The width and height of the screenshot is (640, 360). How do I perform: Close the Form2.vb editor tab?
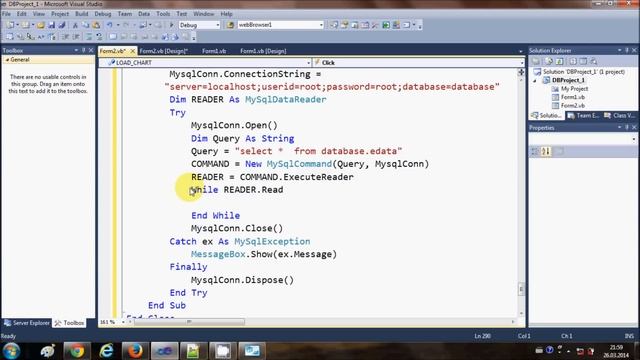click(x=133, y=51)
